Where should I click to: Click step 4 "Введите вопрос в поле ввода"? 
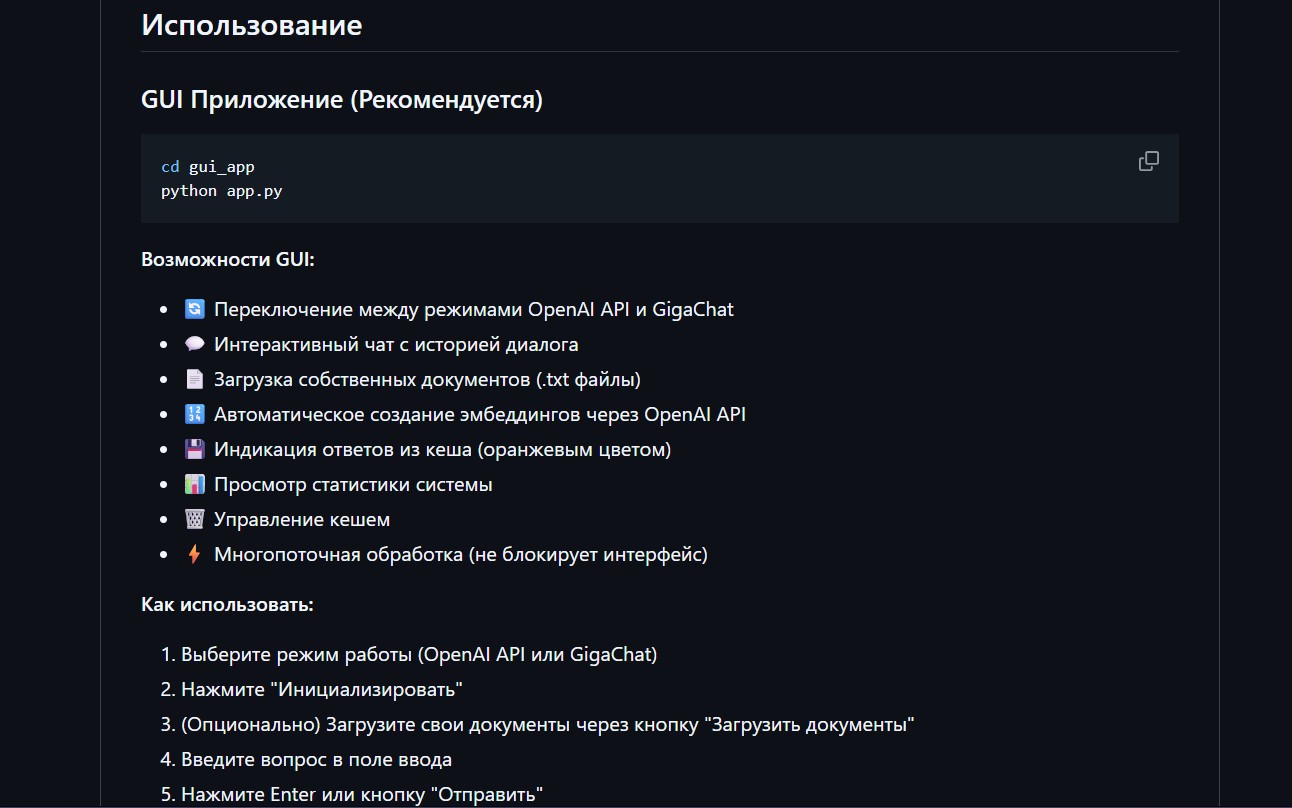click(x=316, y=759)
